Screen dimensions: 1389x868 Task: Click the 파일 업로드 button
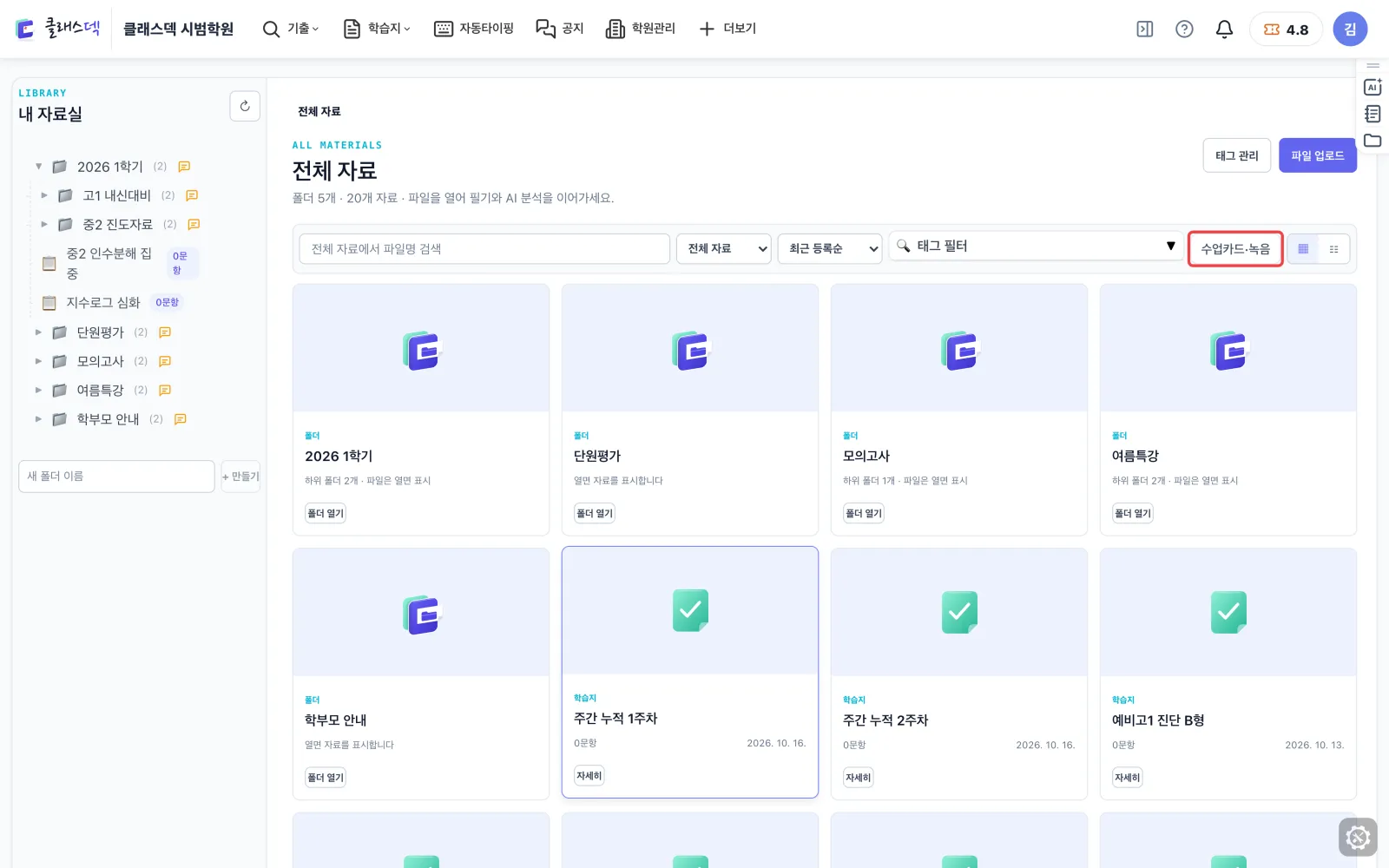pos(1317,155)
